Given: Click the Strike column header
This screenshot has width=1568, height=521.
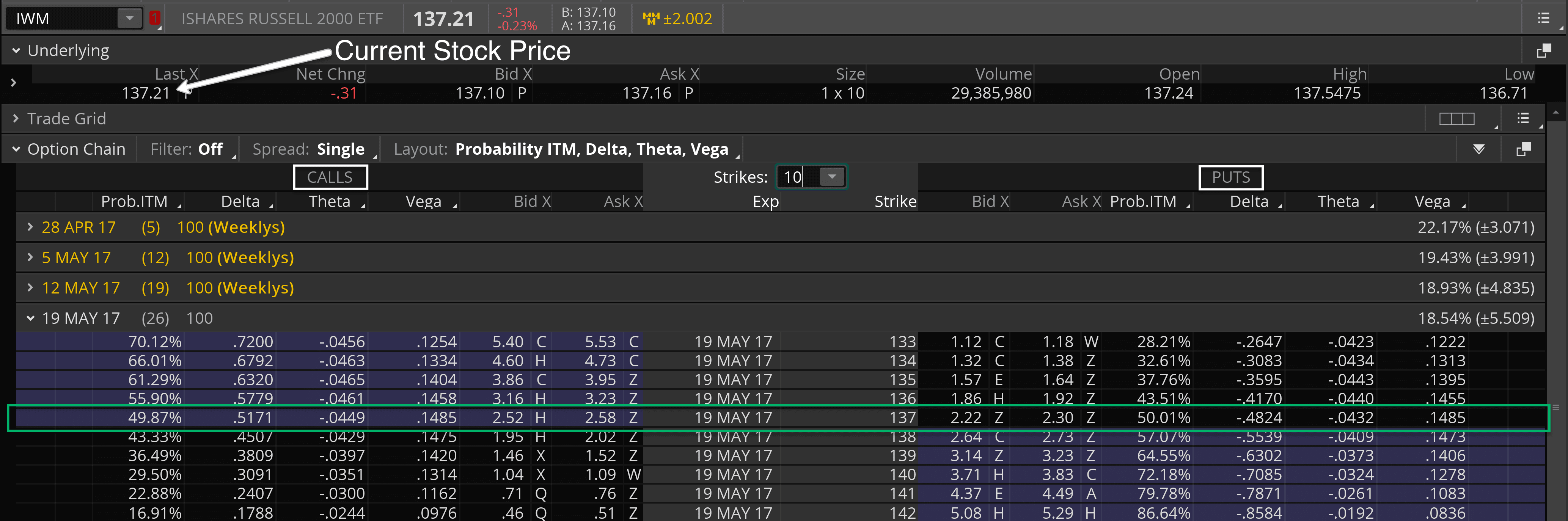Looking at the screenshot, I should coord(896,201).
